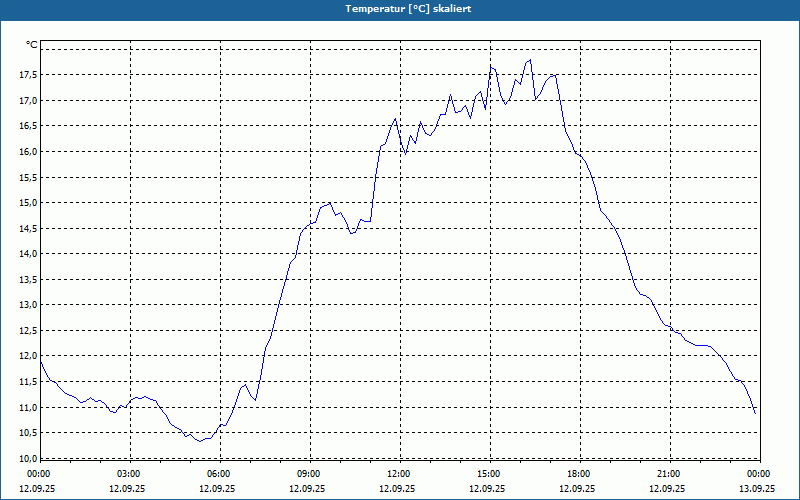The height and width of the screenshot is (500, 800).
Task: Click the 12.09.25 date beneath 15:00
Action: point(487,488)
